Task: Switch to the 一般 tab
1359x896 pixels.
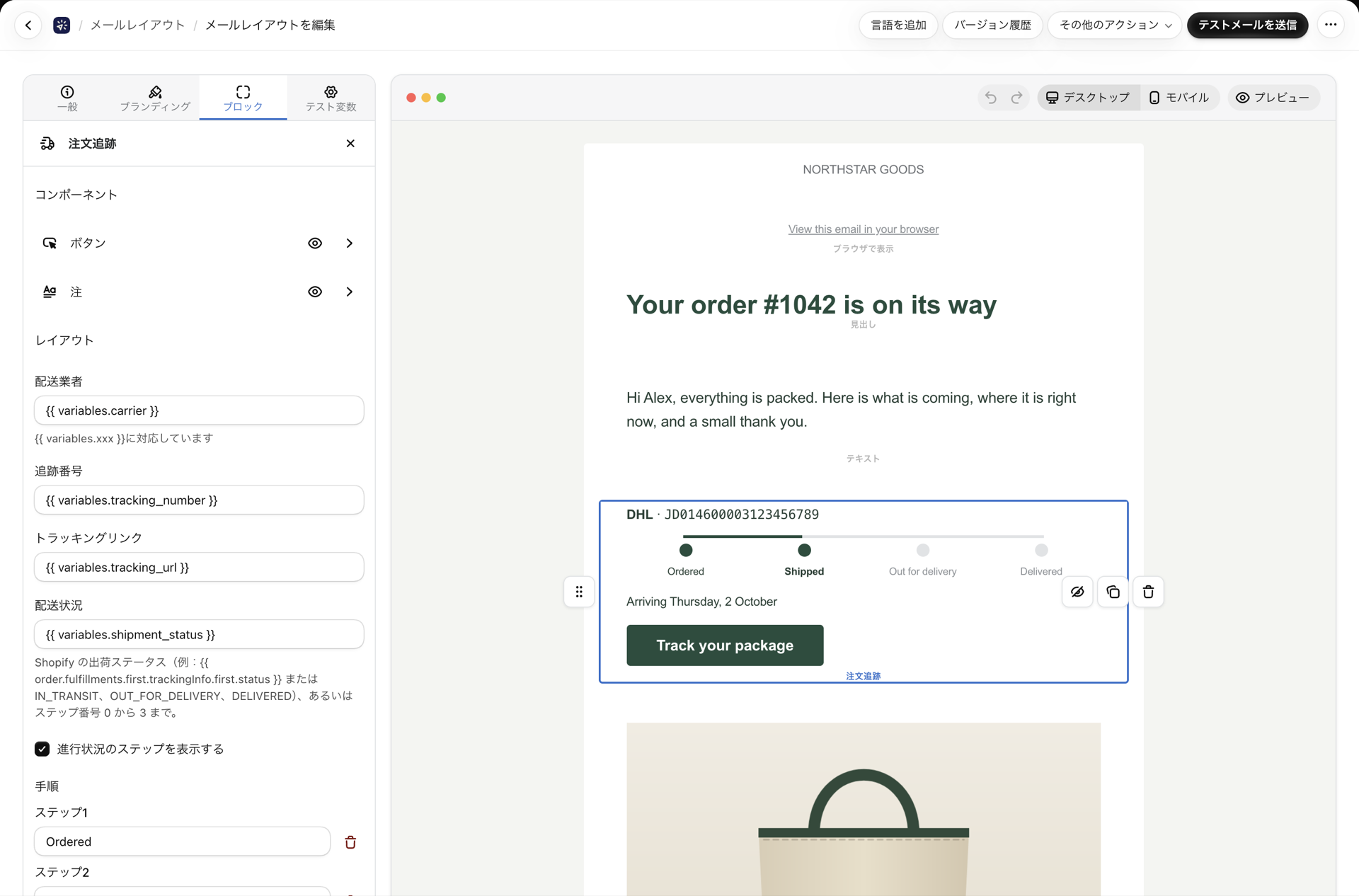Action: pos(67,98)
